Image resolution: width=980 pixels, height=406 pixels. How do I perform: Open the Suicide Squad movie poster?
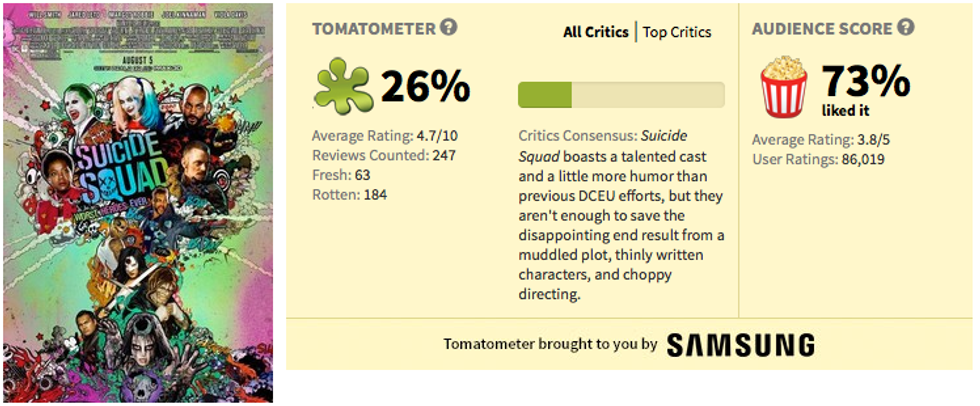(138, 203)
